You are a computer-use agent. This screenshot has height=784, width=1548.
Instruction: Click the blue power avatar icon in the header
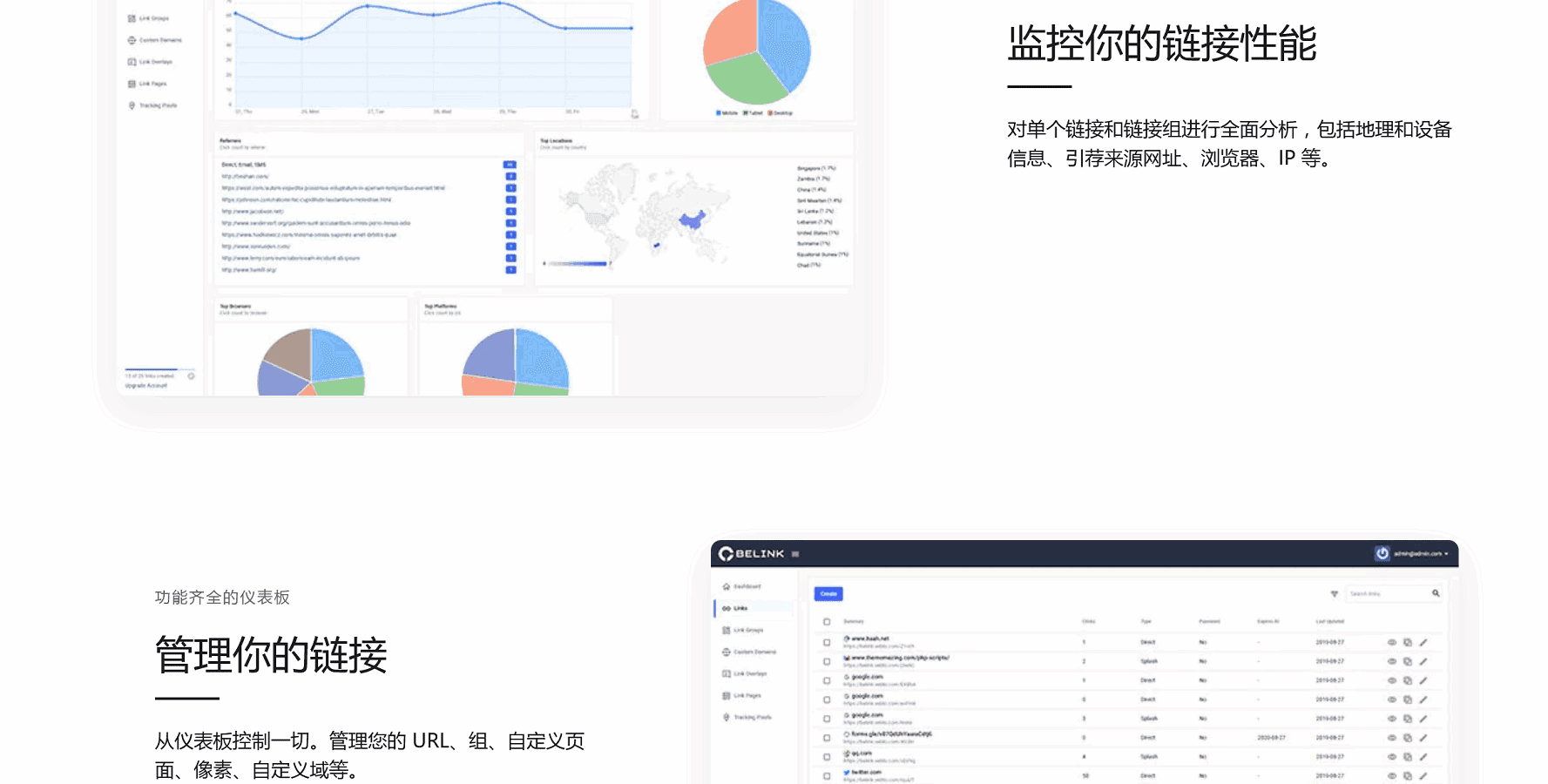1382,553
